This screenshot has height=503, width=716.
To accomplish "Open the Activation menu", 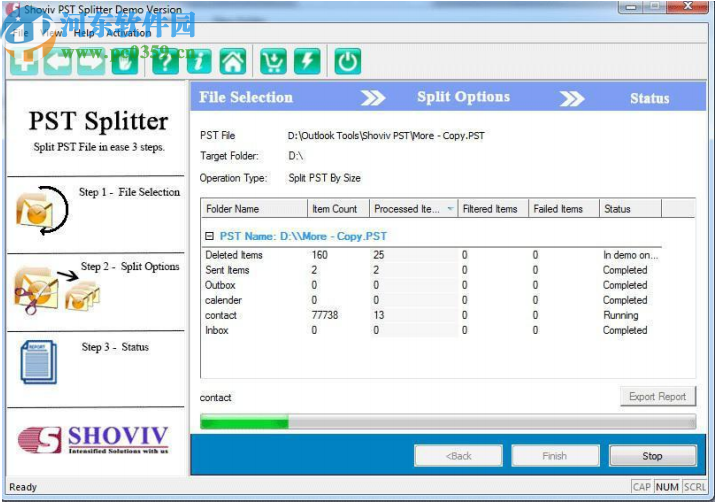I will point(128,33).
